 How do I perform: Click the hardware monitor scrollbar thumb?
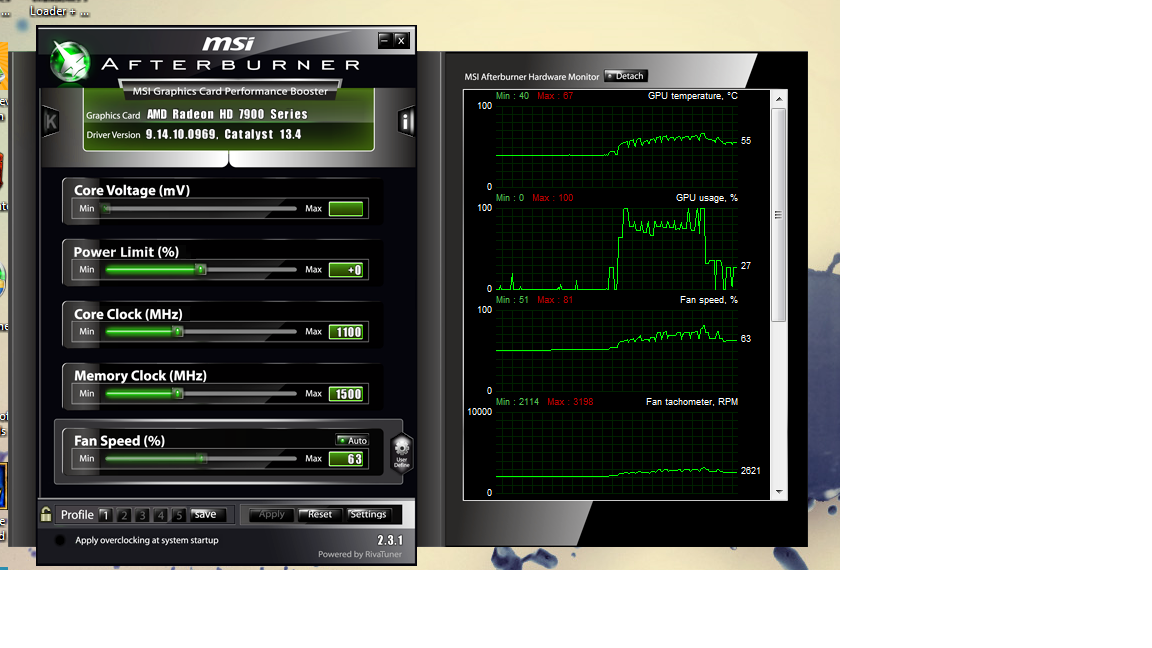[779, 215]
